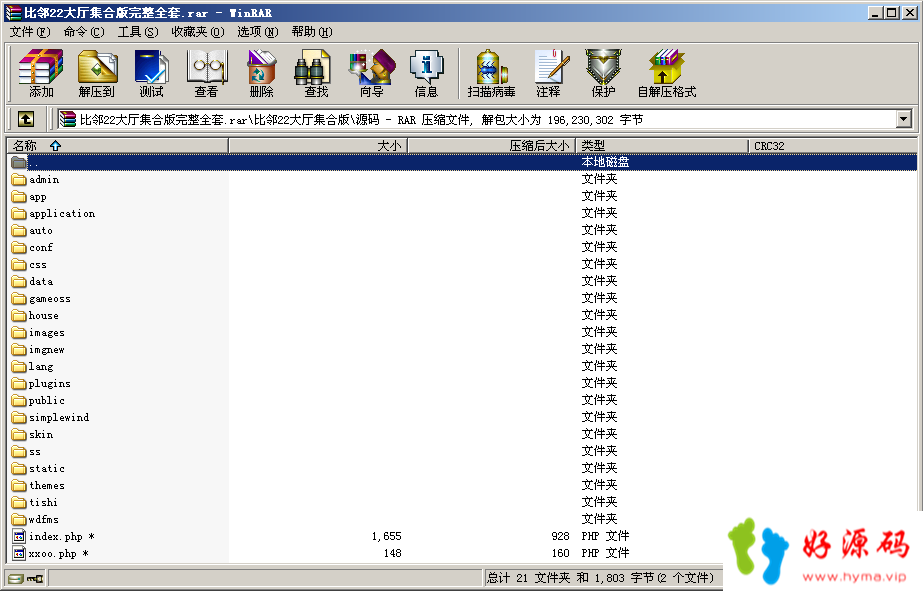Go up one level with arrow button
923x591 pixels.
point(25,119)
